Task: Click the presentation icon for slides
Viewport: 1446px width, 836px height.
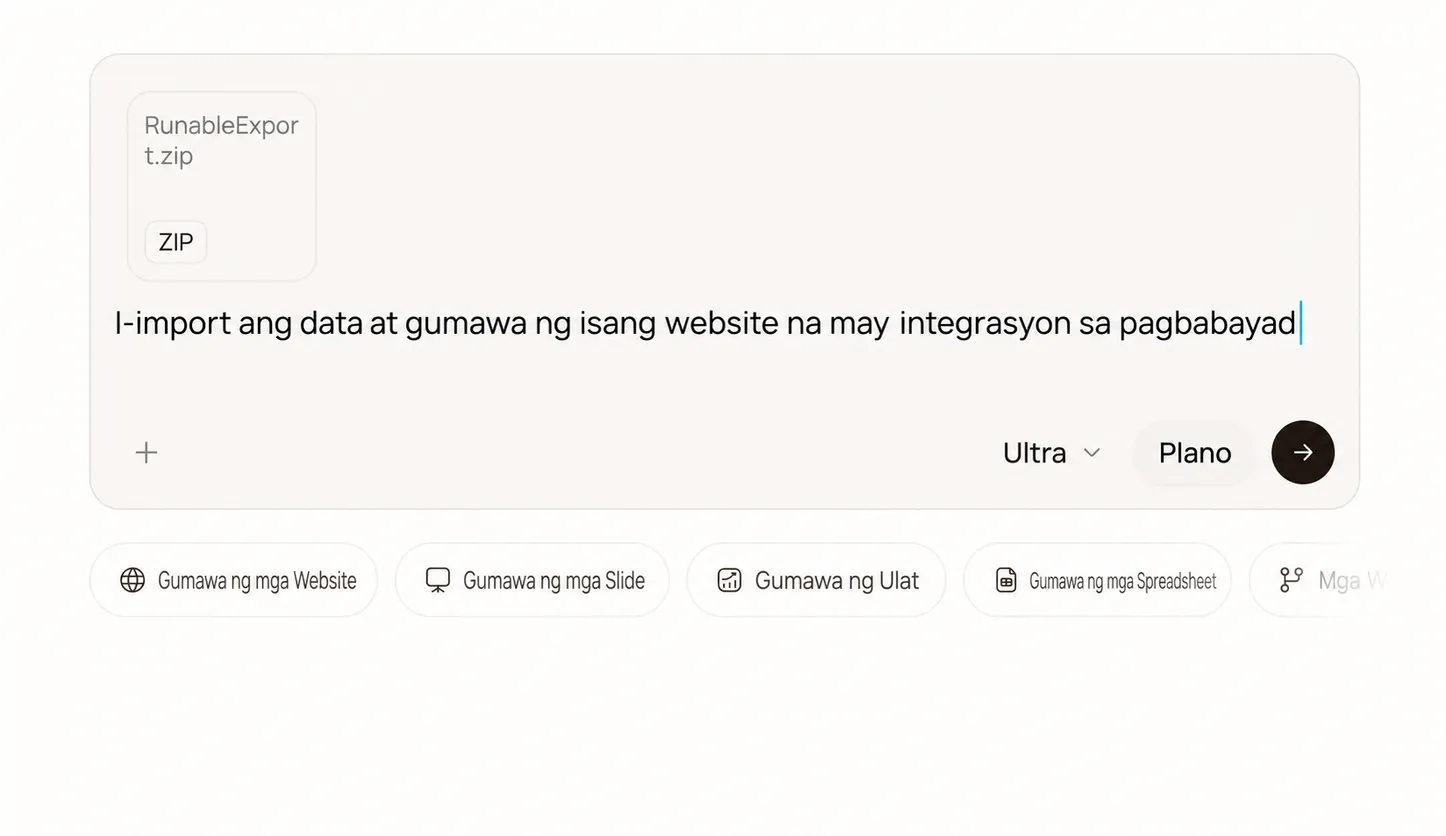Action: coord(438,580)
